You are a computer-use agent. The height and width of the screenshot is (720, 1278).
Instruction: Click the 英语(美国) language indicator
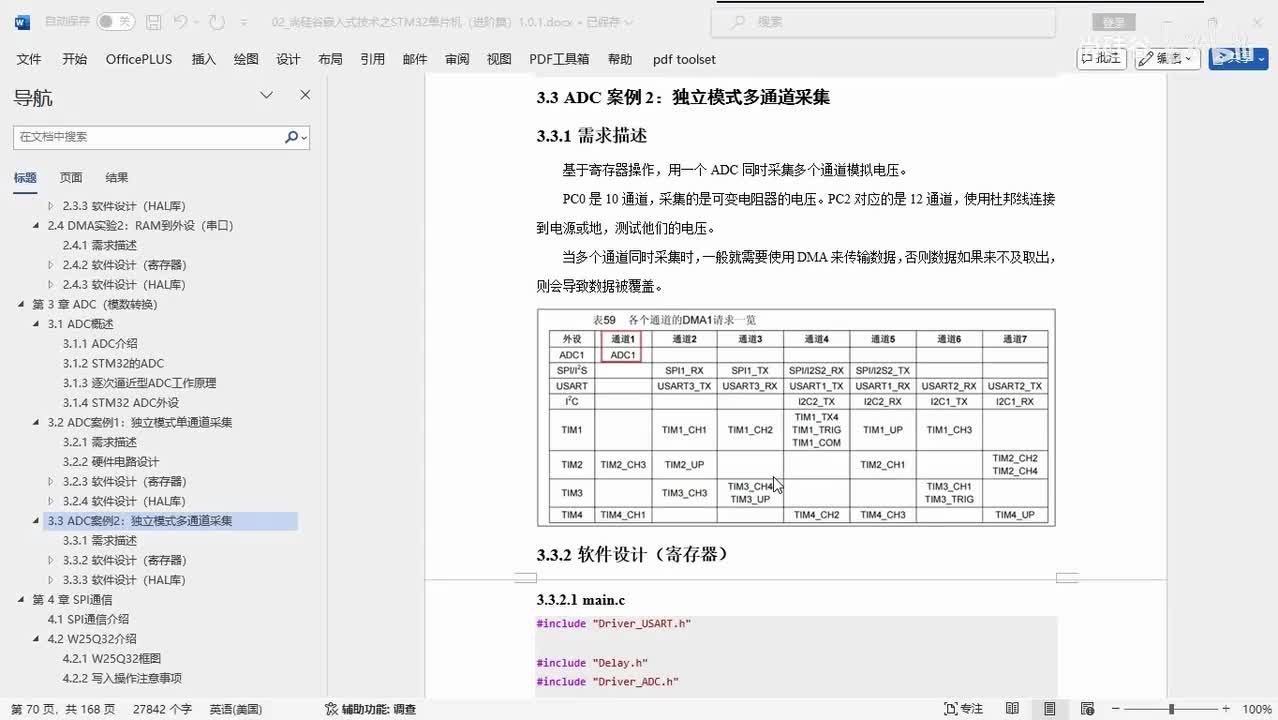(x=236, y=709)
